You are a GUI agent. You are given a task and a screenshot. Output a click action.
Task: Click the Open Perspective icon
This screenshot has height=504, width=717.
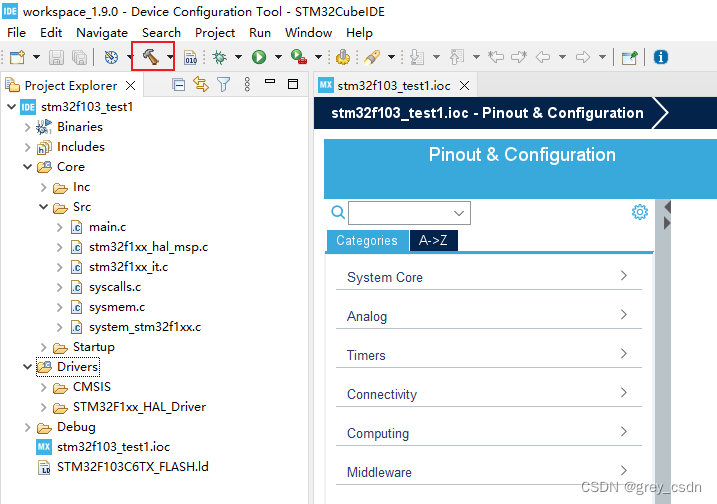point(630,58)
